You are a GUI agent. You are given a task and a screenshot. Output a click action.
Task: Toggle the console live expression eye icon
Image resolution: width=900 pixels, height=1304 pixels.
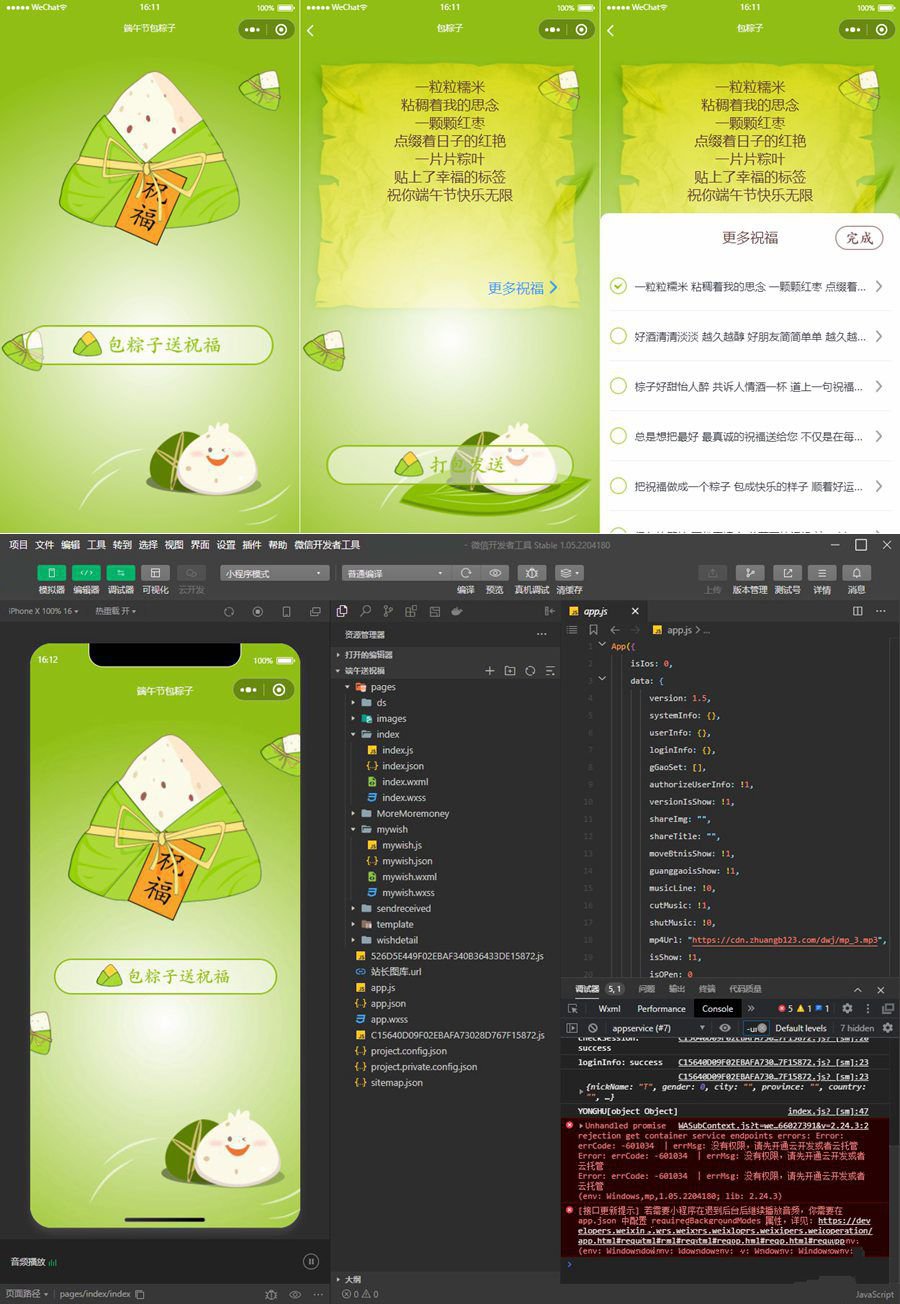pos(725,1028)
